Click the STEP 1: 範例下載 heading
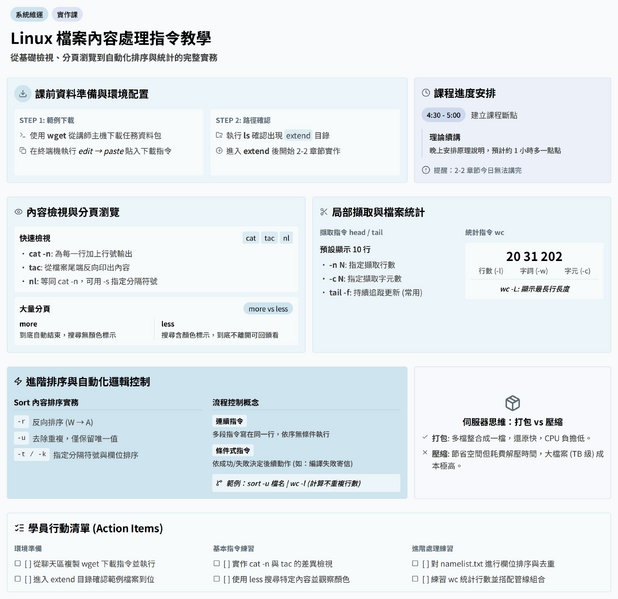Viewport: 618px width, 599px height. [47, 120]
